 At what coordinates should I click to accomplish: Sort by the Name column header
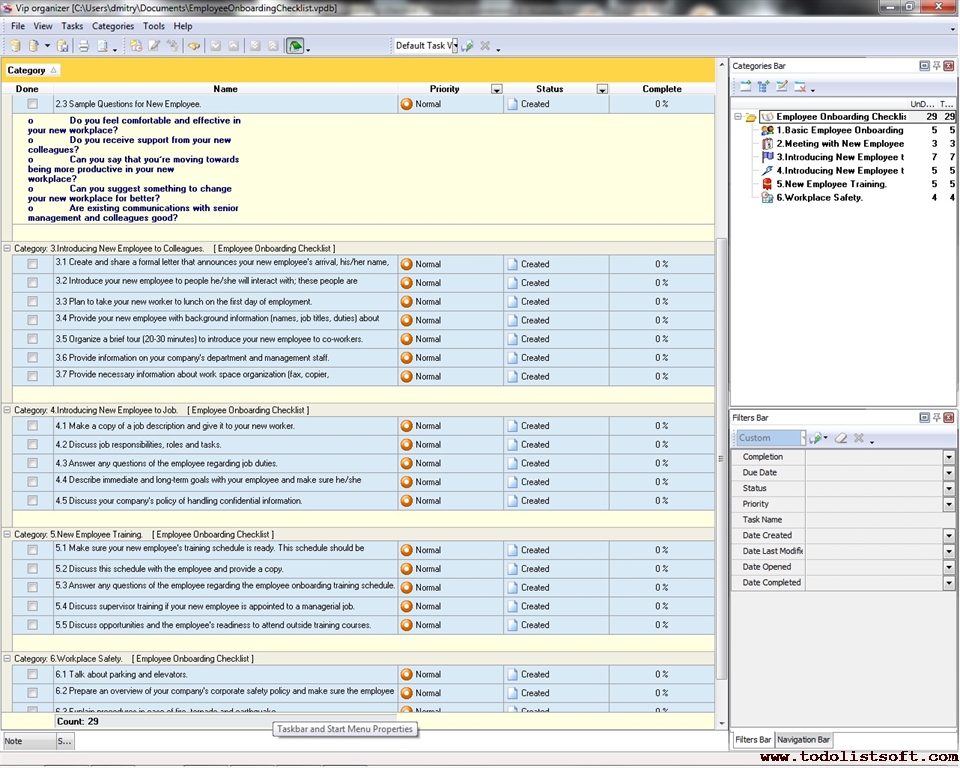225,89
